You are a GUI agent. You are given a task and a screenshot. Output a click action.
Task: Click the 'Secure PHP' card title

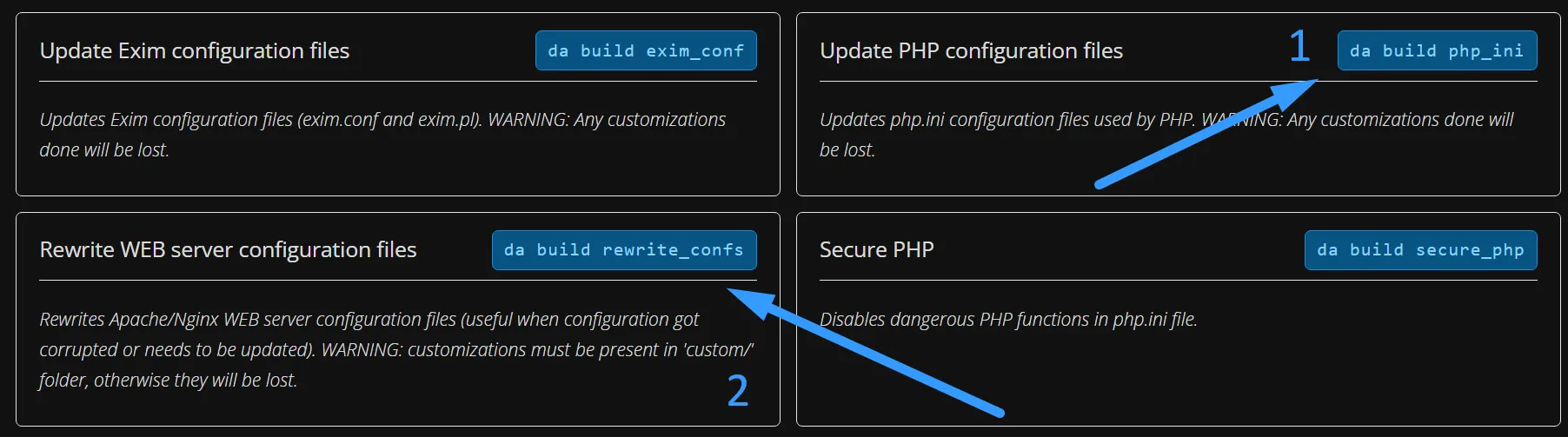click(x=876, y=250)
